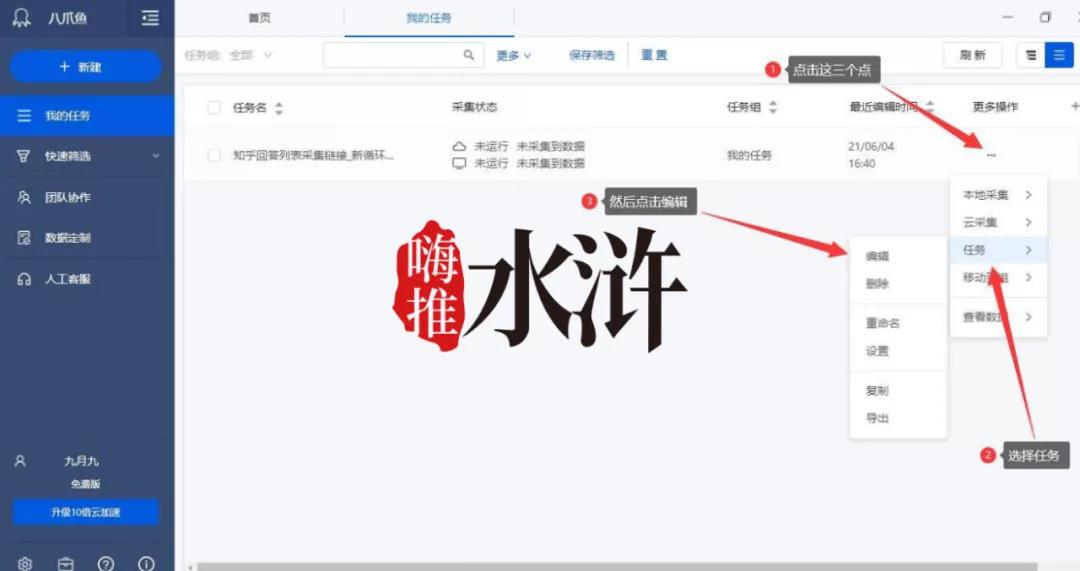This screenshot has height=571, width=1080.
Task: Open 人工客服 in the sidebar
Action: pos(87,279)
